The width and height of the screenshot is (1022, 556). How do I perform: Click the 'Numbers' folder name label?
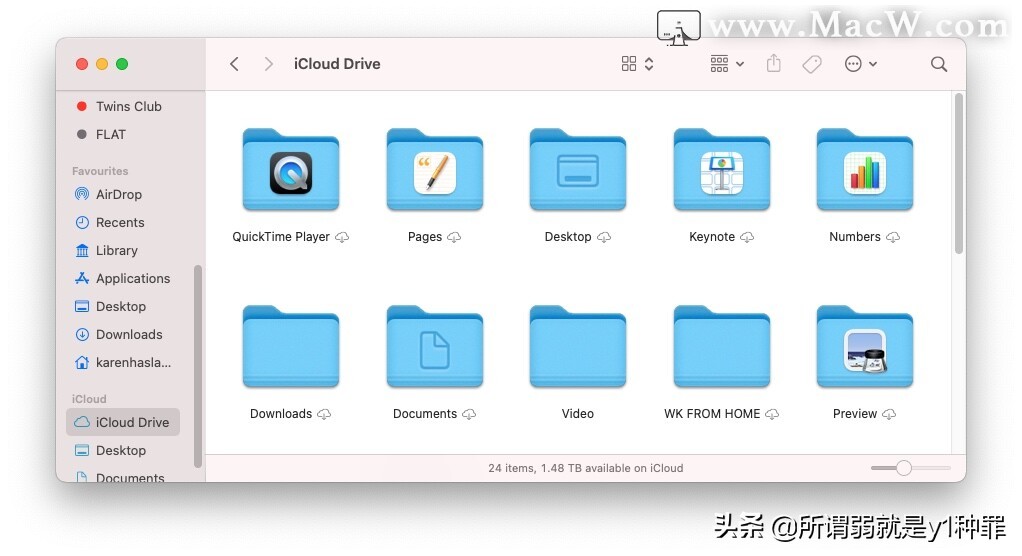854,237
